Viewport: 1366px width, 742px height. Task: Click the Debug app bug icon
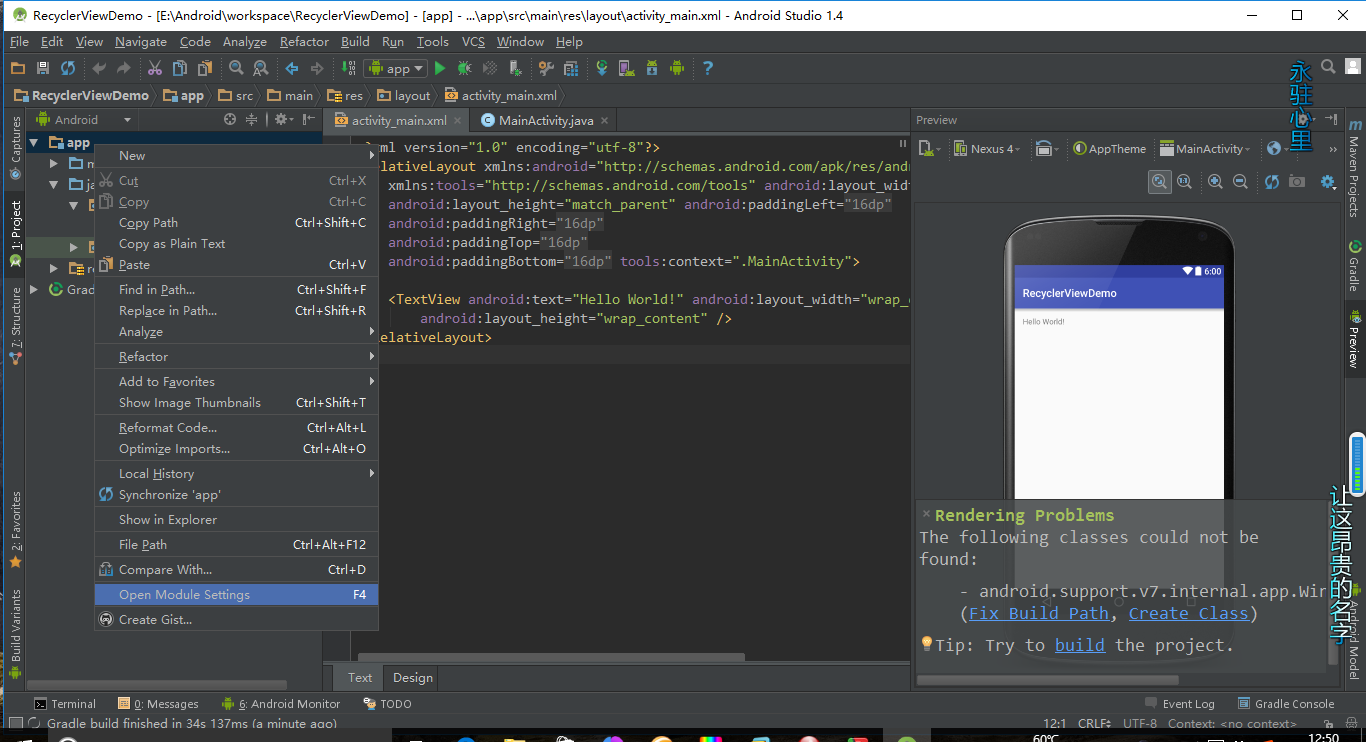[x=464, y=68]
